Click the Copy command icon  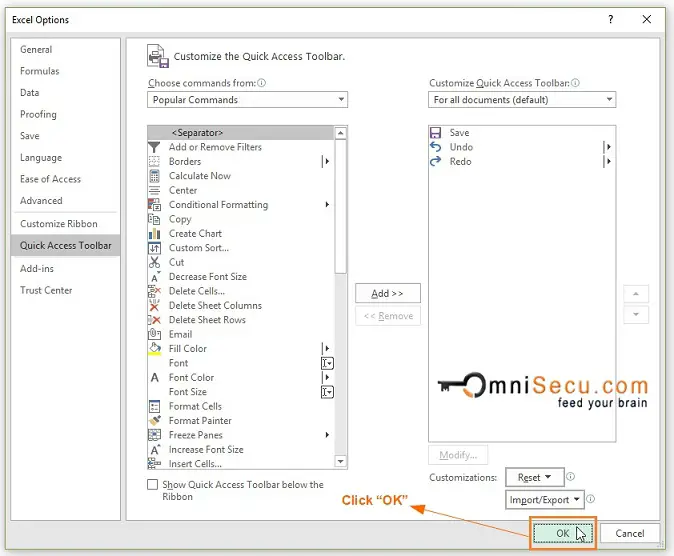154,219
